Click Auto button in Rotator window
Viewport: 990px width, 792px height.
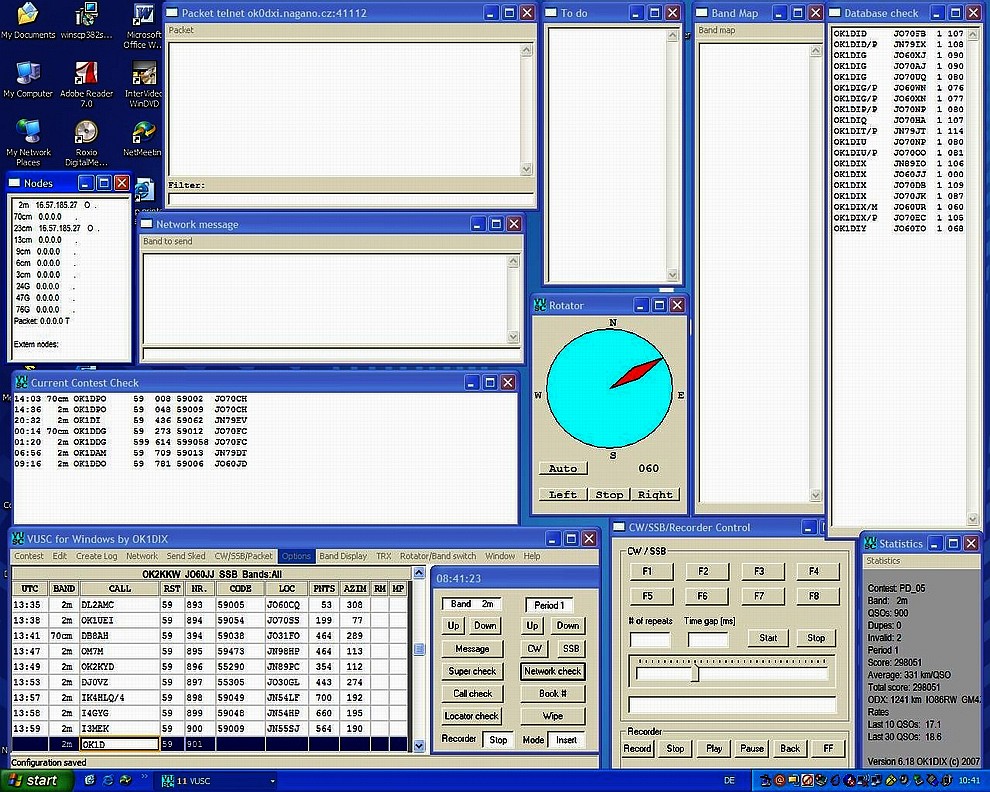coord(563,468)
